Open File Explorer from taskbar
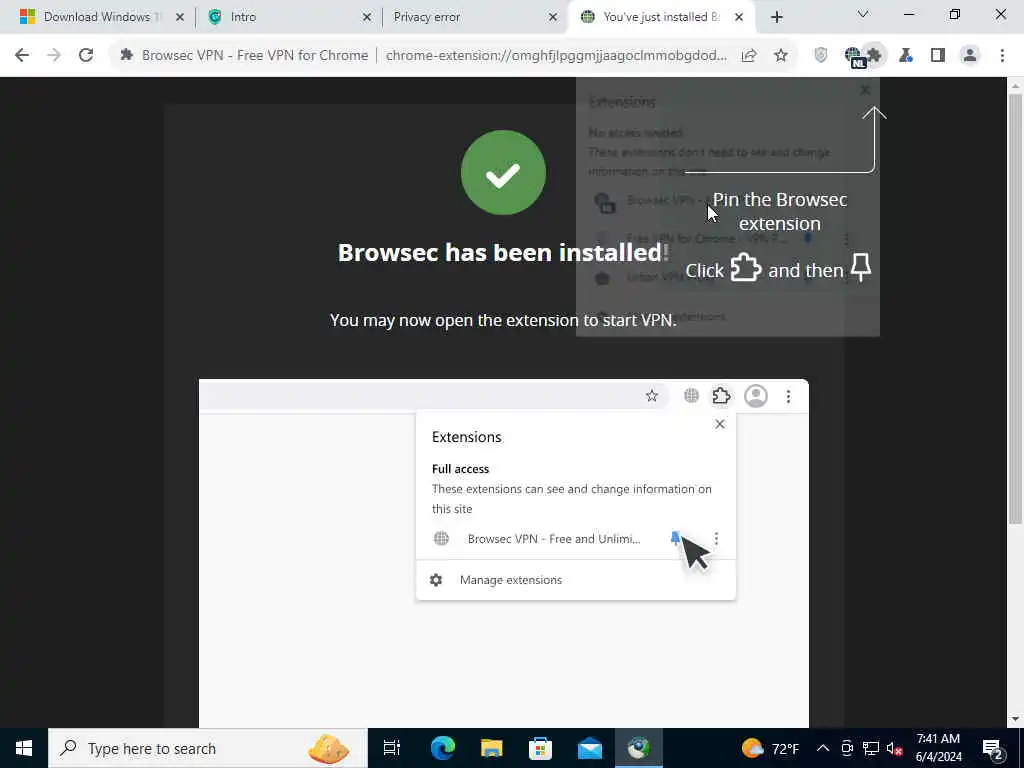Screen dimensions: 1024x768 (x=491, y=748)
